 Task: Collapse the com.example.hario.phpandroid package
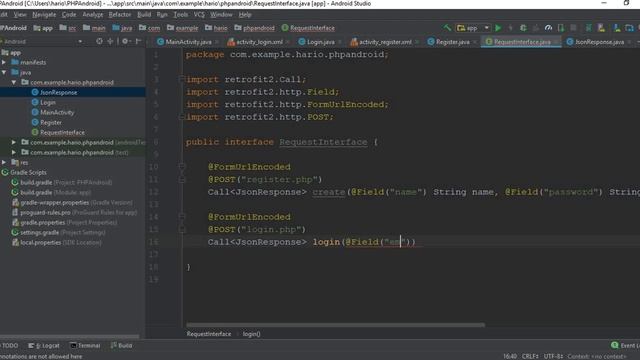(14, 82)
